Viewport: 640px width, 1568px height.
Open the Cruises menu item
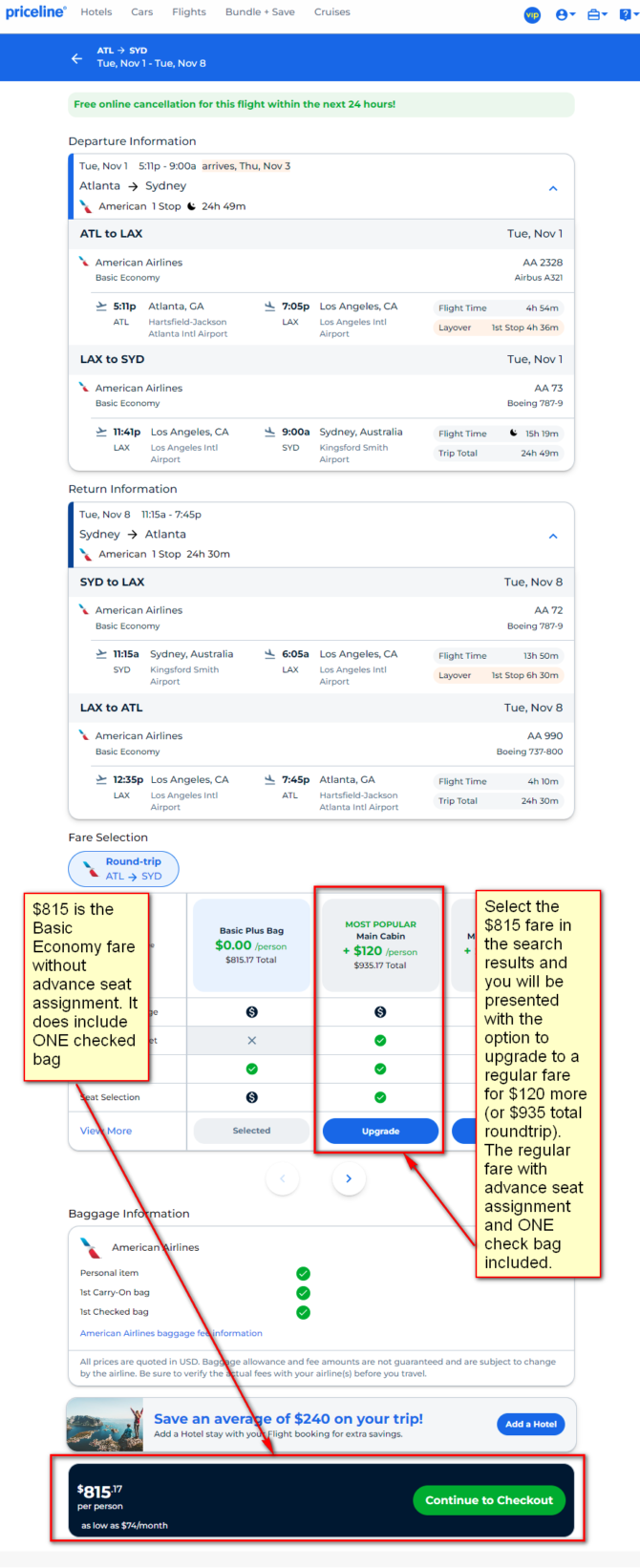(332, 12)
